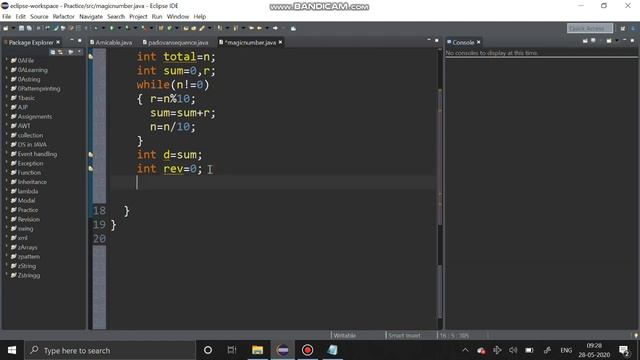Open the Source menu
The width and height of the screenshot is (640, 360).
pyautogui.click(x=39, y=17)
